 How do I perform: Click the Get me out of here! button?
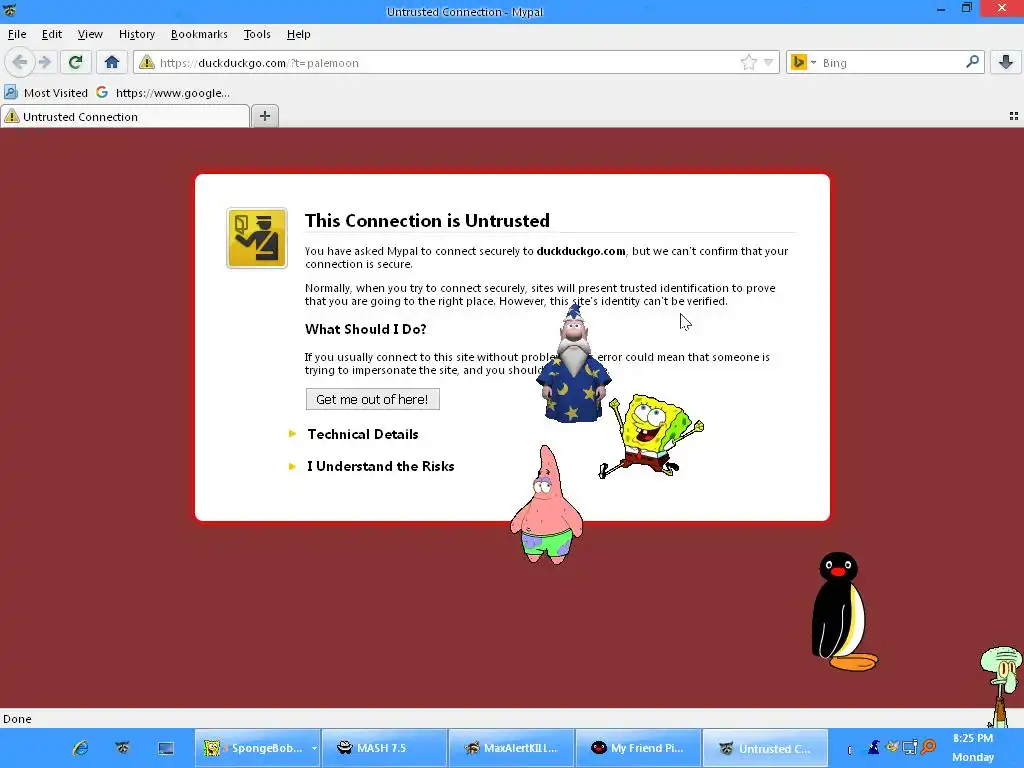click(x=372, y=399)
